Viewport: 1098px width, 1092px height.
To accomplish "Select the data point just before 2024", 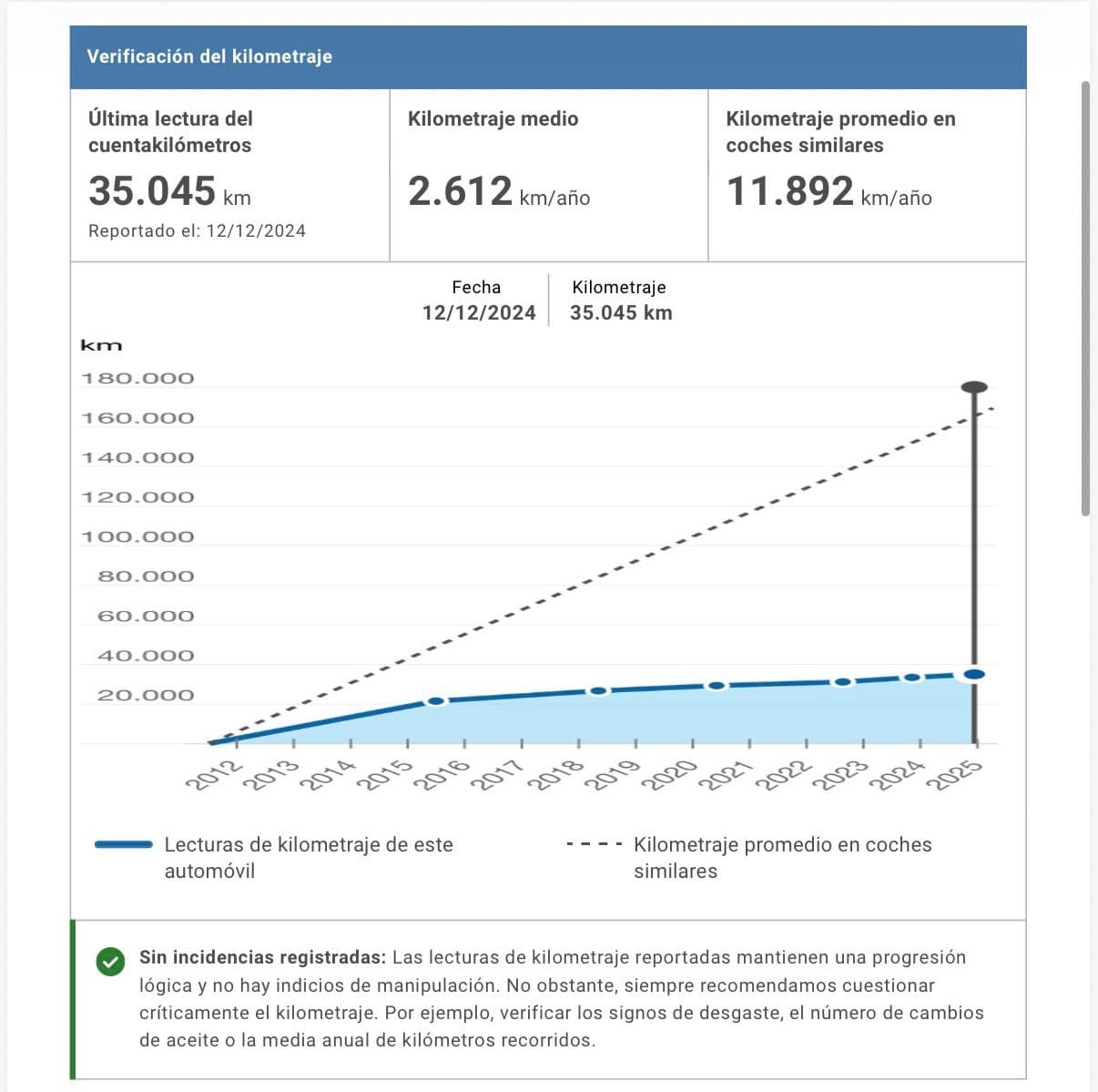I will click(911, 678).
